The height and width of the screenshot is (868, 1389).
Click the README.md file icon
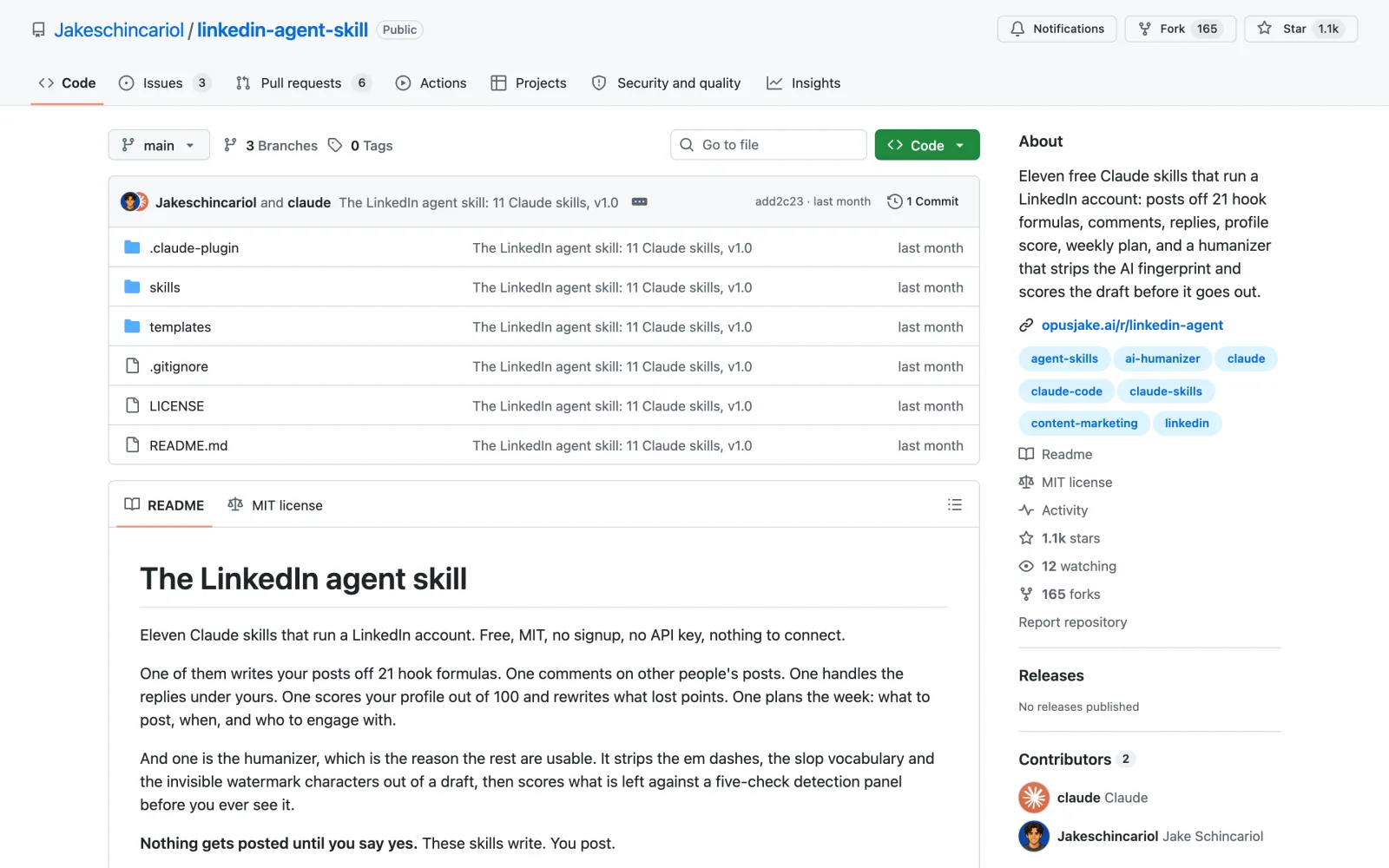pos(132,445)
